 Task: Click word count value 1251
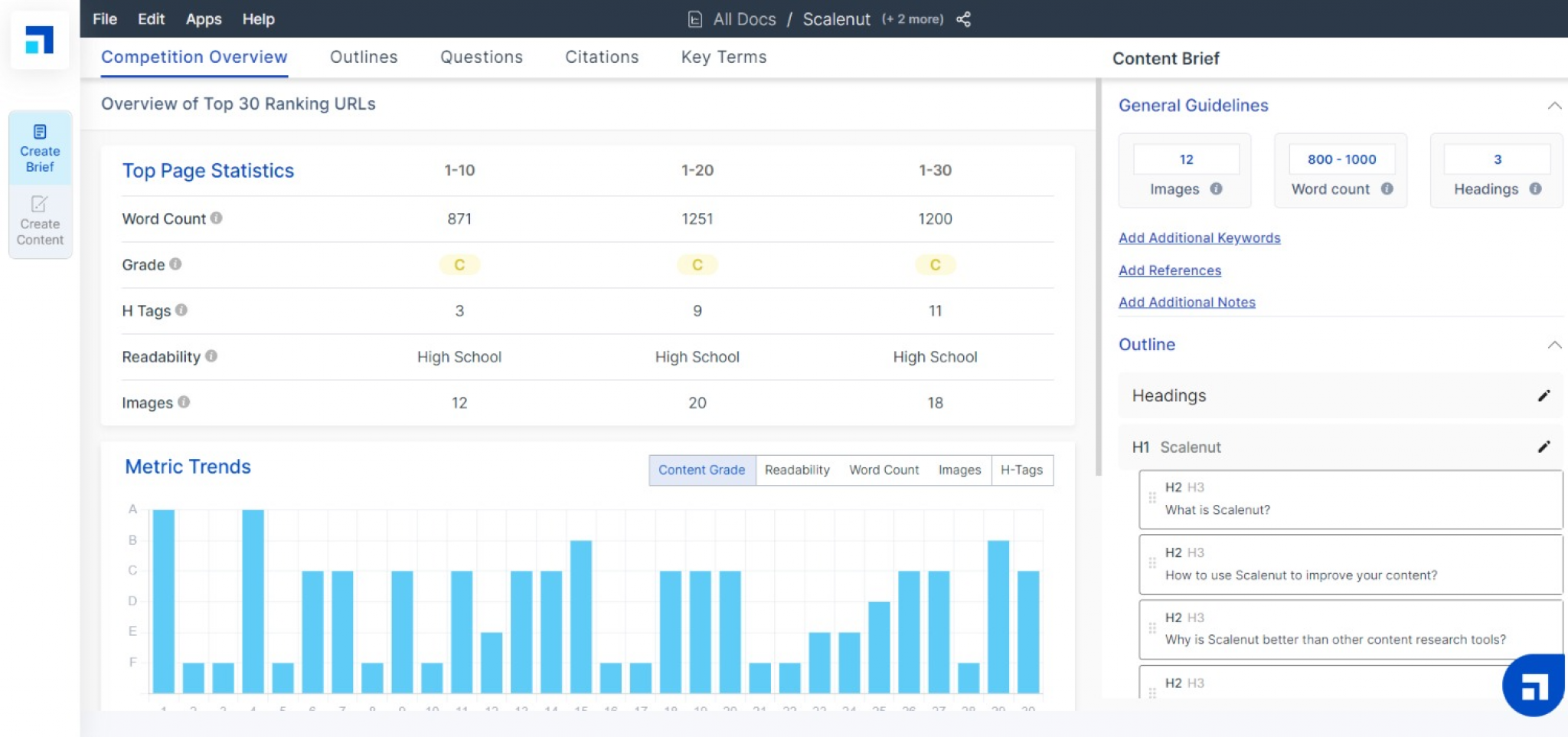pos(697,219)
